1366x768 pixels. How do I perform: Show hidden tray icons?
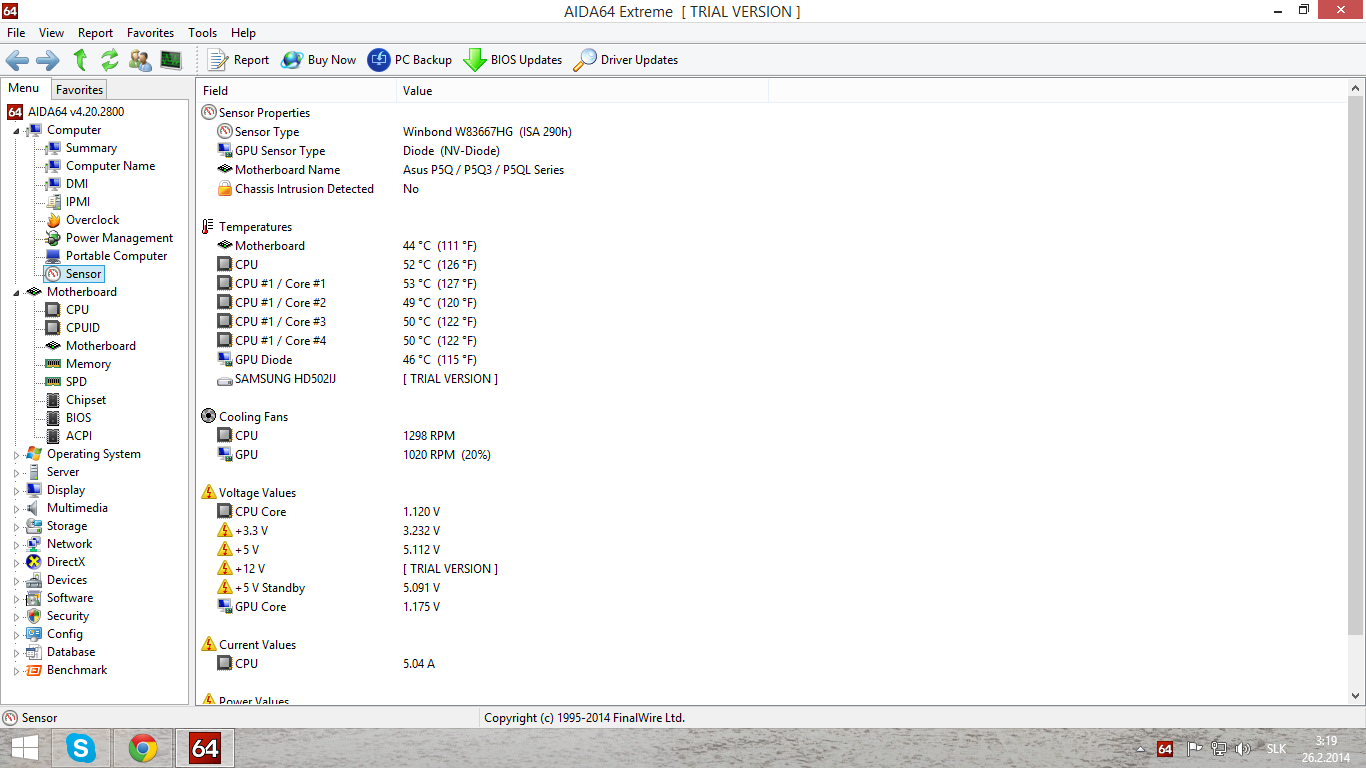[1141, 749]
